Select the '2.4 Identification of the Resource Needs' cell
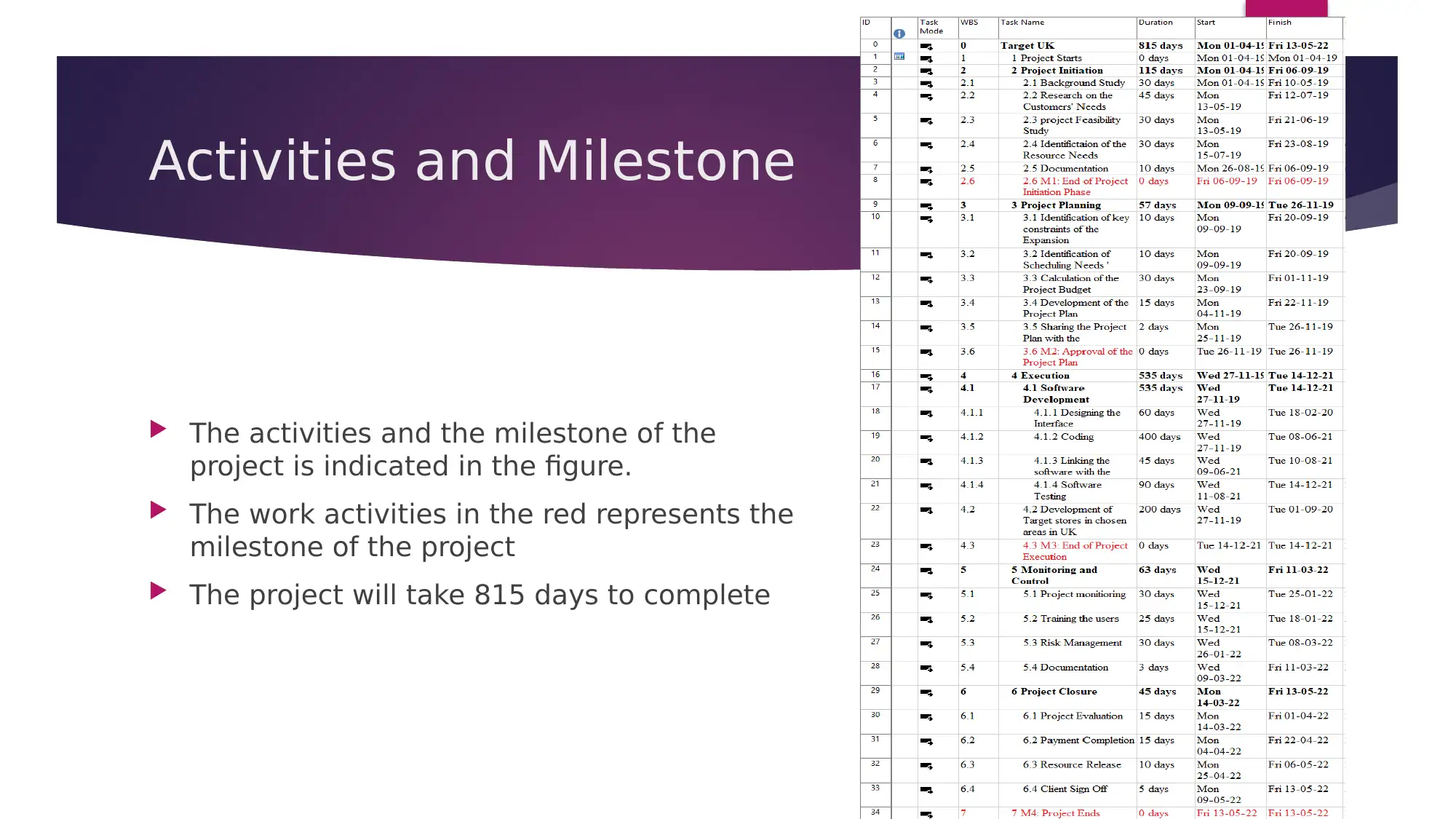This screenshot has width=1456, height=819. (x=1067, y=149)
